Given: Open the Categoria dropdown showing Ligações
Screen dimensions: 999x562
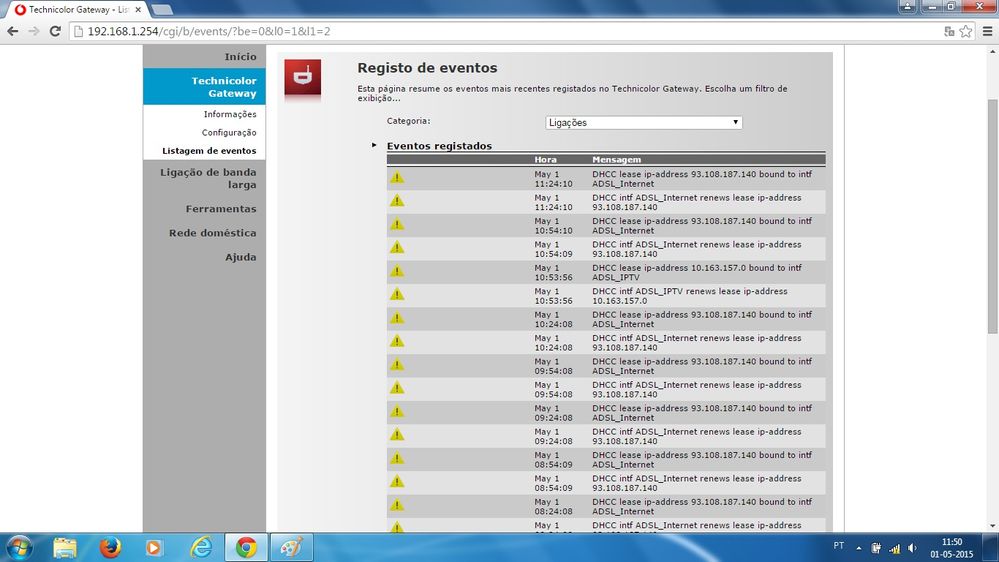Looking at the screenshot, I should point(643,122).
